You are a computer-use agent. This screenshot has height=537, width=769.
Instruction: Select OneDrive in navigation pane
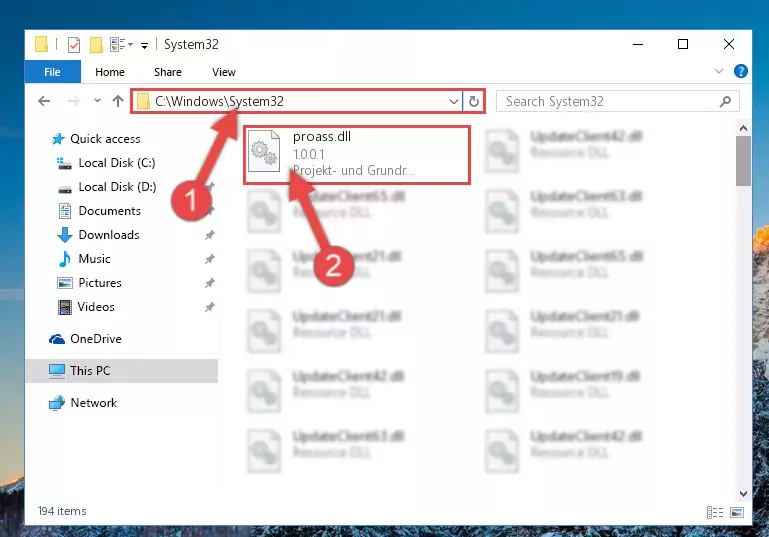pyautogui.click(x=96, y=339)
